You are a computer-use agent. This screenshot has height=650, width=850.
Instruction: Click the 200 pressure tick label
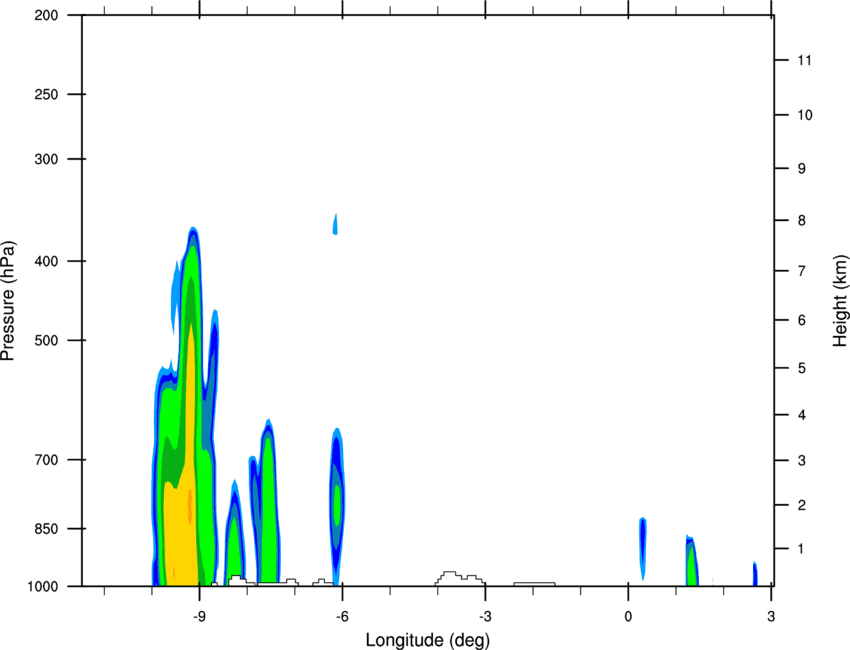(46, 15)
